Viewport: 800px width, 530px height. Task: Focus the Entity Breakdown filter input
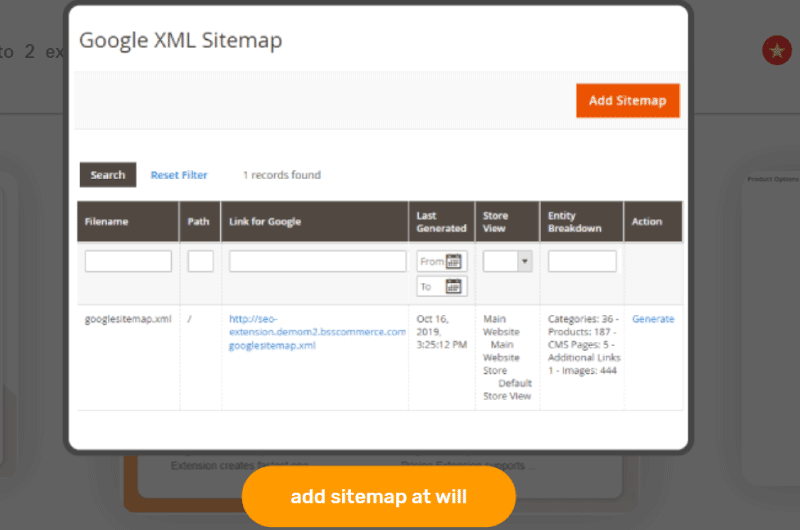(582, 261)
